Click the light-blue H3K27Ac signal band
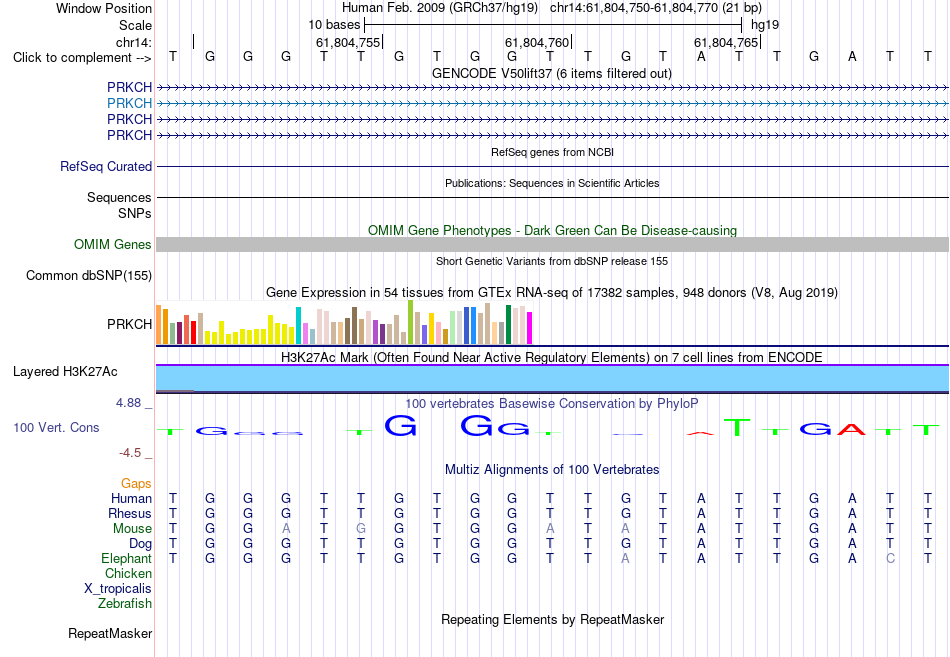The width and height of the screenshot is (950, 657). (x=553, y=379)
